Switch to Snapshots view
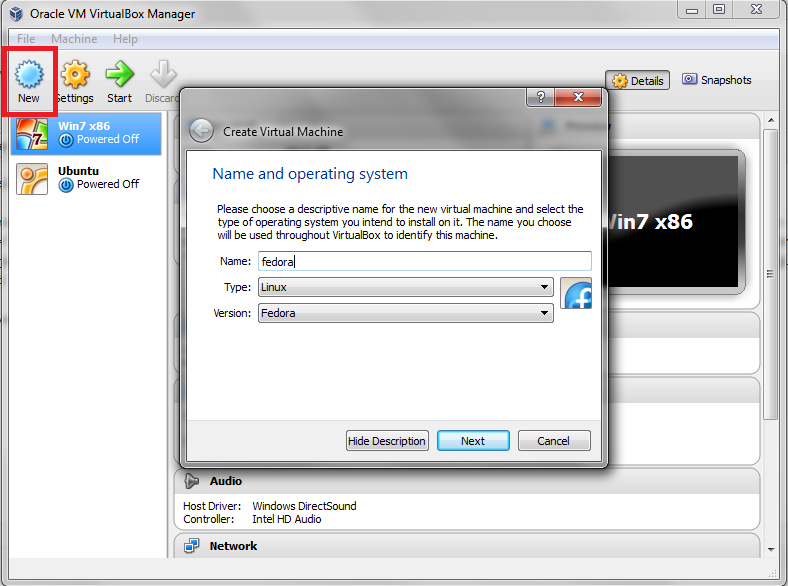Viewport: 788px width, 586px height. click(717, 80)
